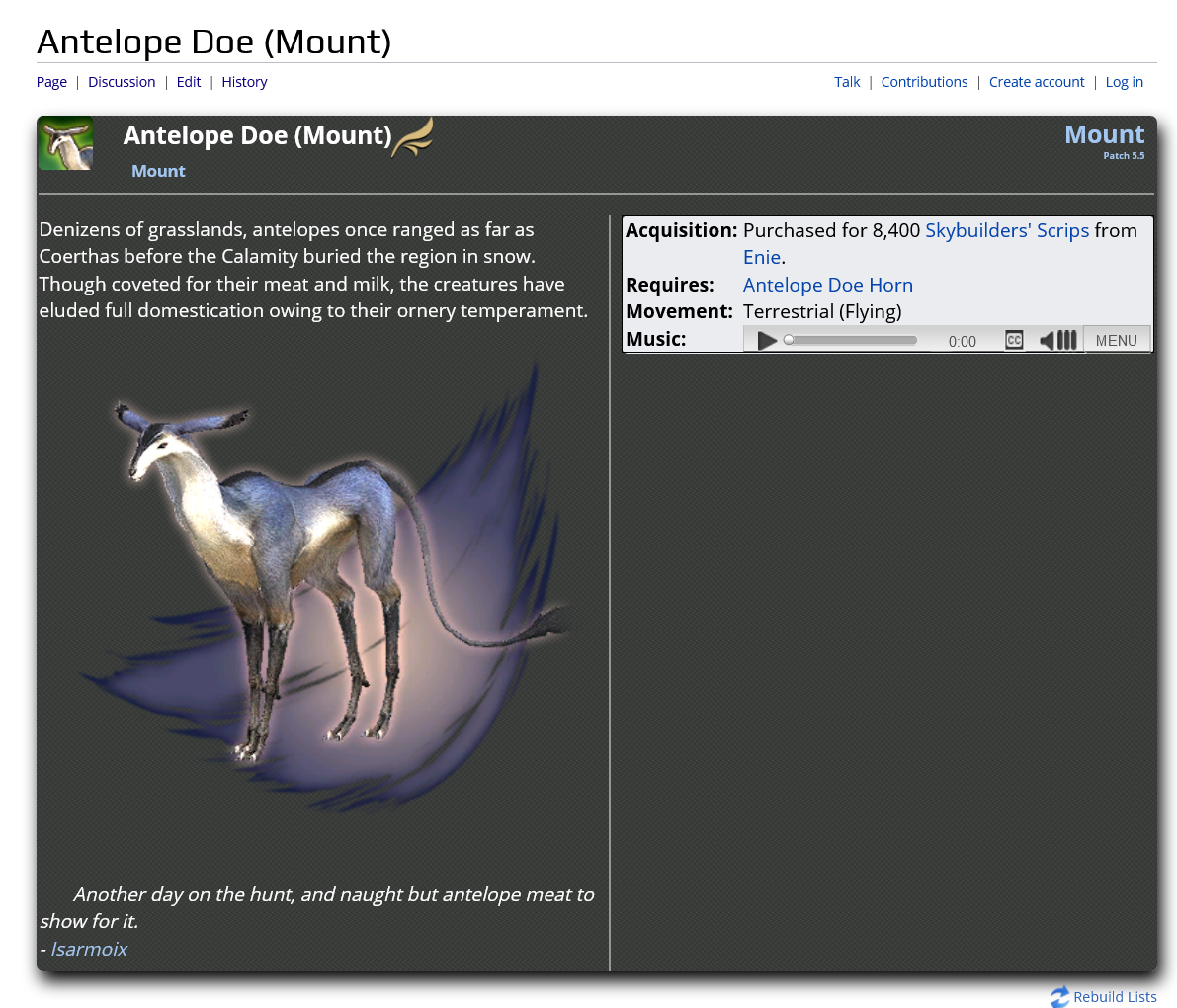The image size is (1177, 1008).
Task: Visit the Enie vendor page
Action: point(762,257)
